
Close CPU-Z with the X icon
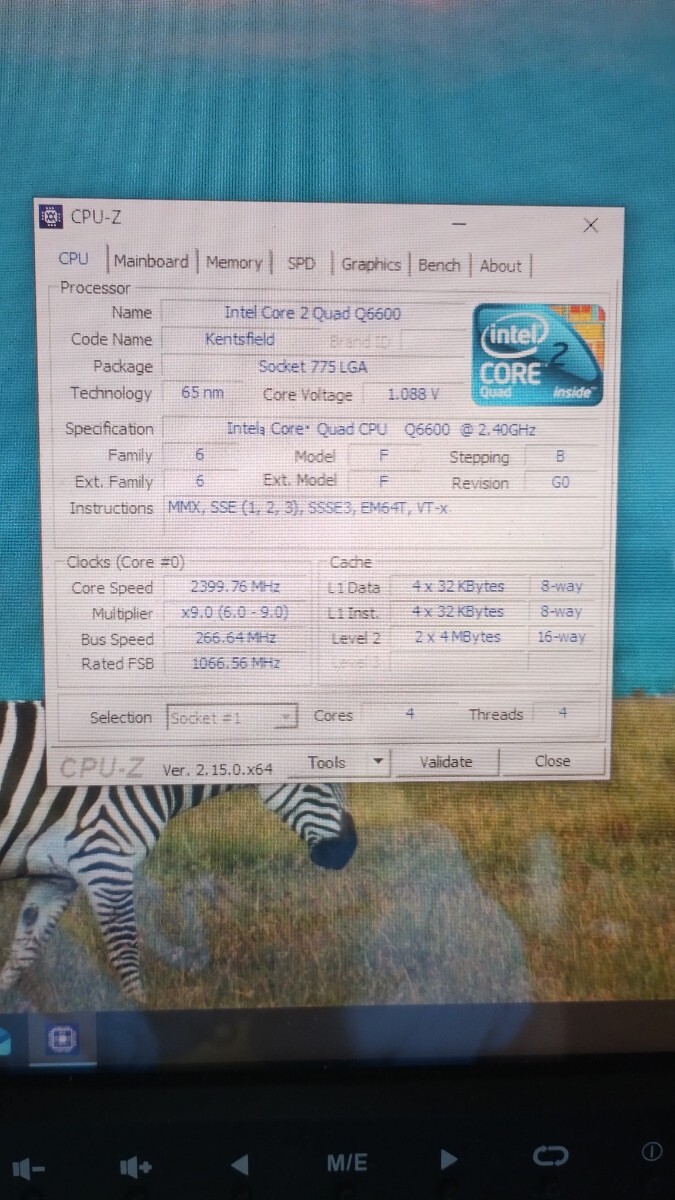[590, 225]
